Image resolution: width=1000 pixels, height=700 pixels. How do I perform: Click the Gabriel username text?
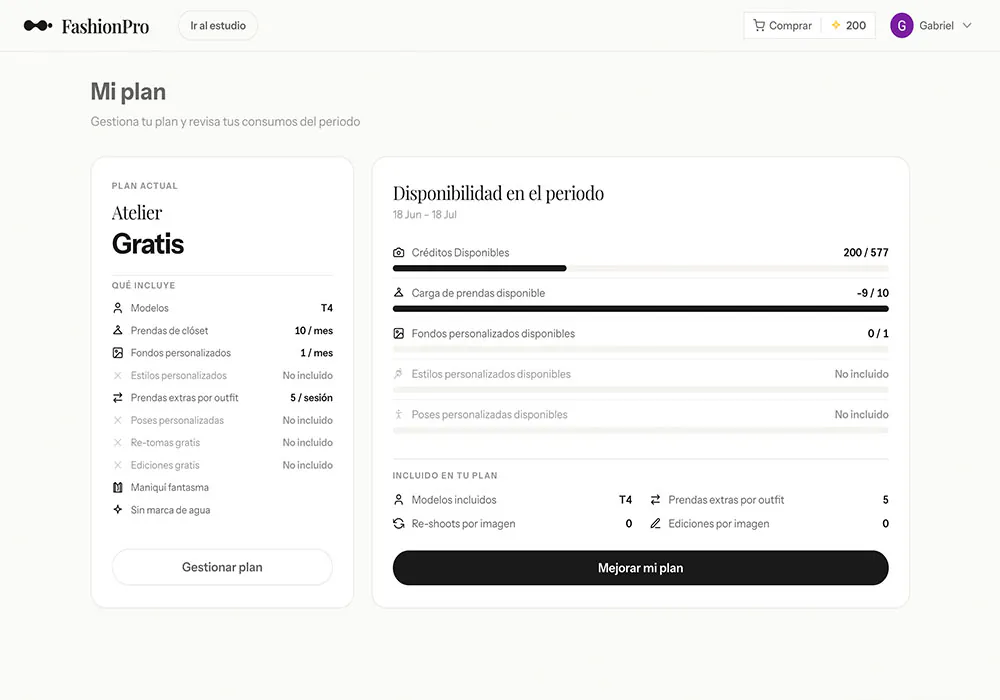tap(936, 26)
